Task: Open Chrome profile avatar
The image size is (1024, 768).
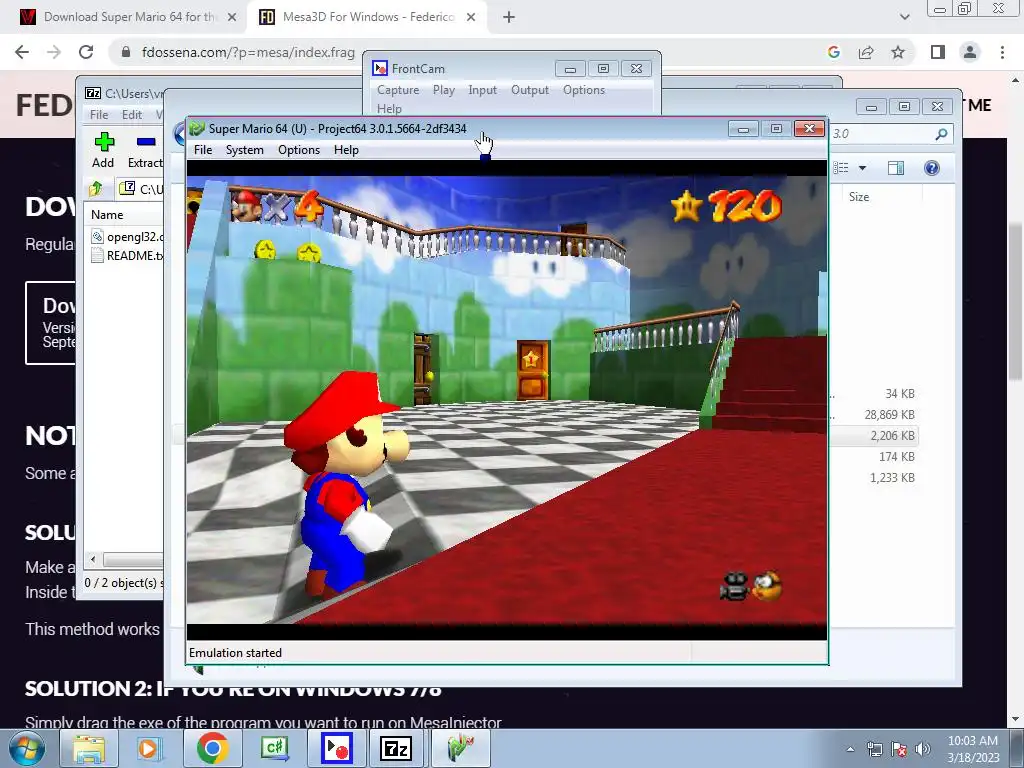Action: point(970,52)
